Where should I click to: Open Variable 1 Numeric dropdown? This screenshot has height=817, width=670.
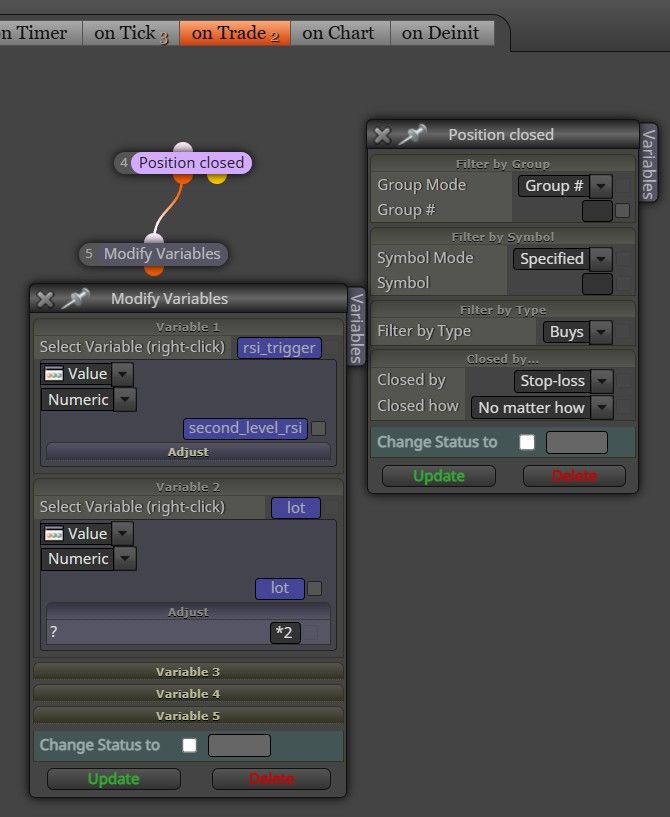(89, 400)
